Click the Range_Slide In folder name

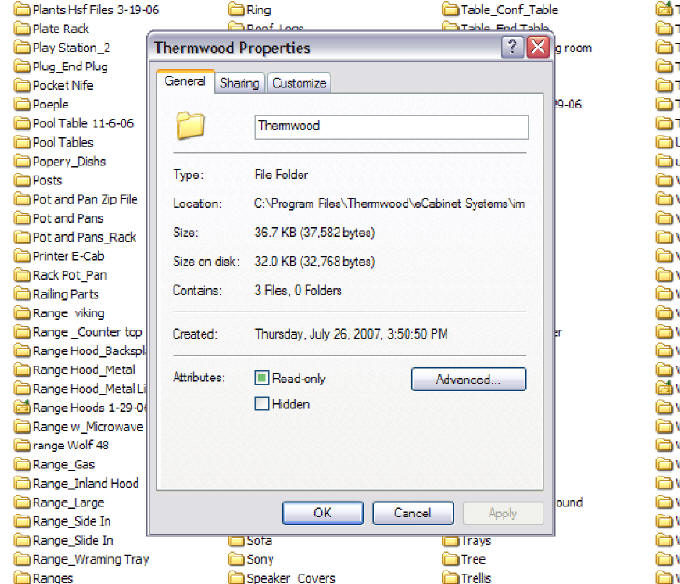(x=73, y=540)
